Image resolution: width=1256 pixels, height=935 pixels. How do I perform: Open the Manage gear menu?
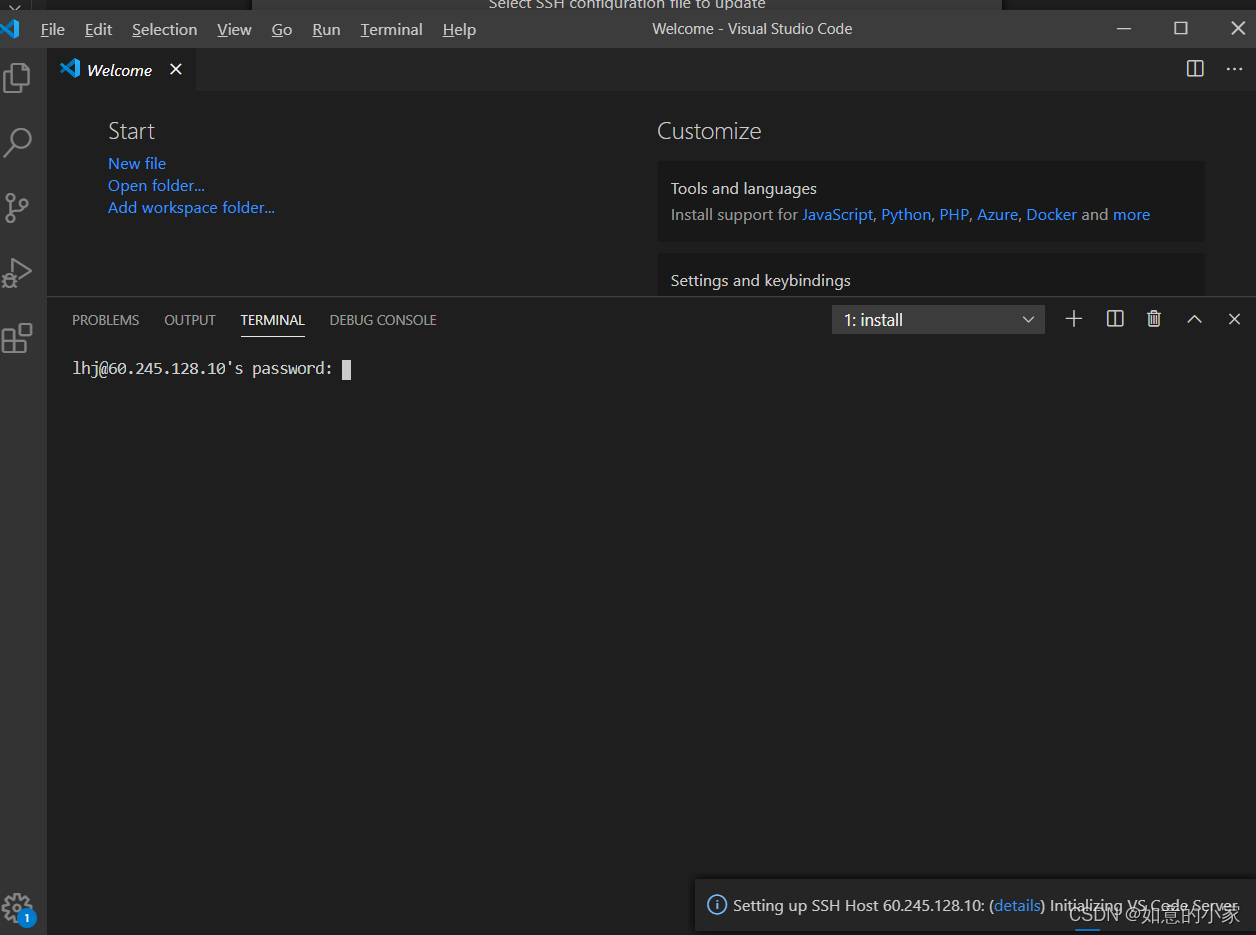click(17, 908)
